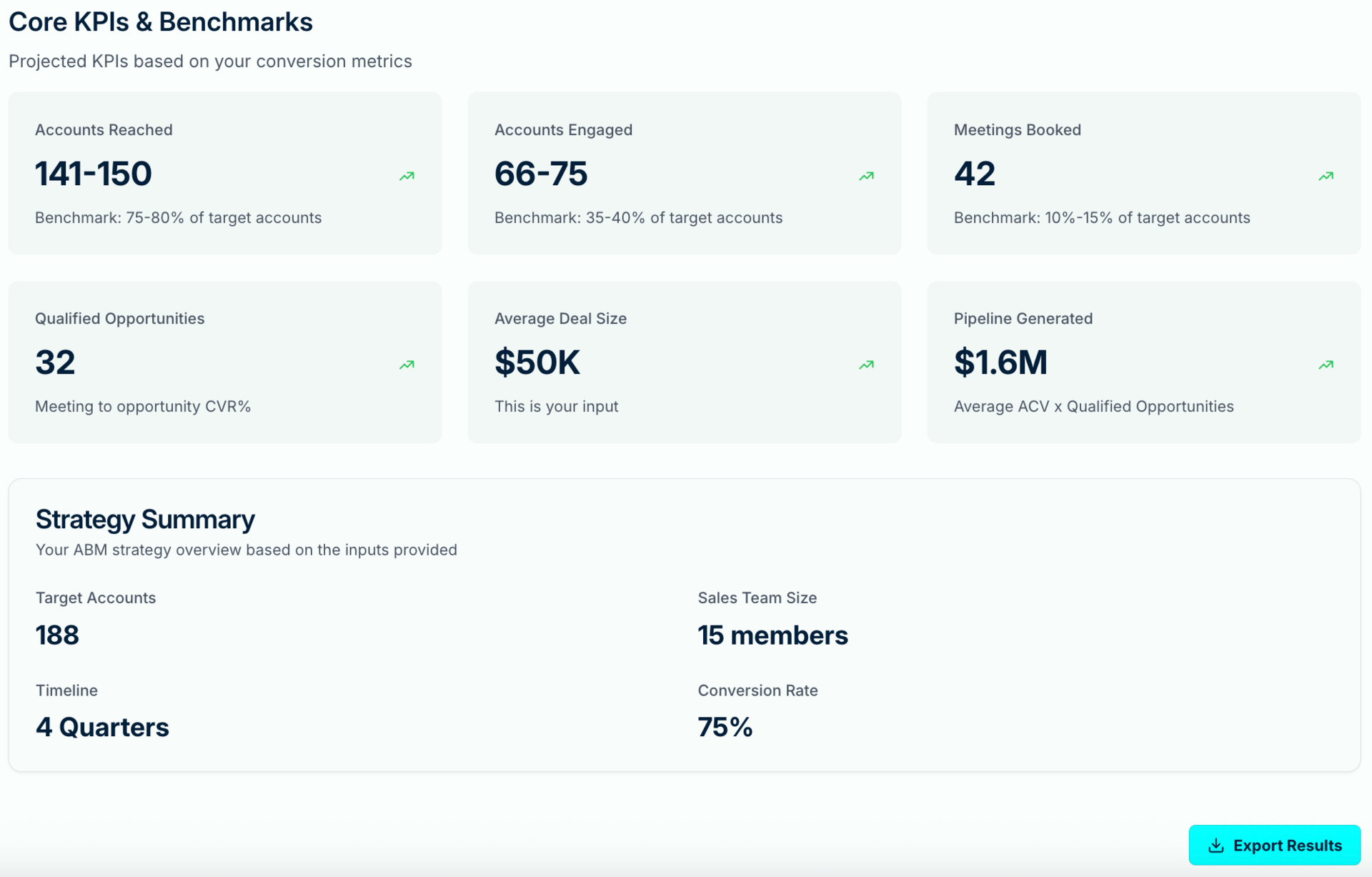Viewport: 1372px width, 877px height.
Task: Click the 4 Quarters Timeline value
Action: [x=102, y=727]
